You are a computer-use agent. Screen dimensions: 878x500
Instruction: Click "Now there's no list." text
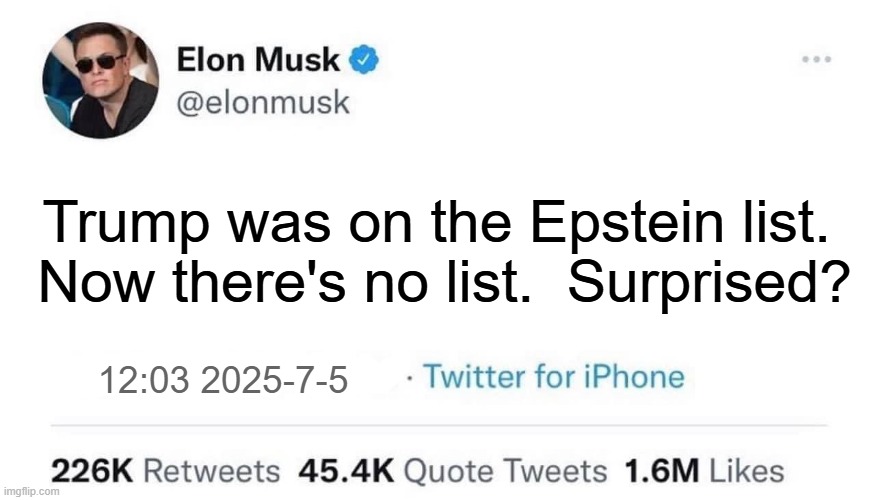[x=285, y=282]
